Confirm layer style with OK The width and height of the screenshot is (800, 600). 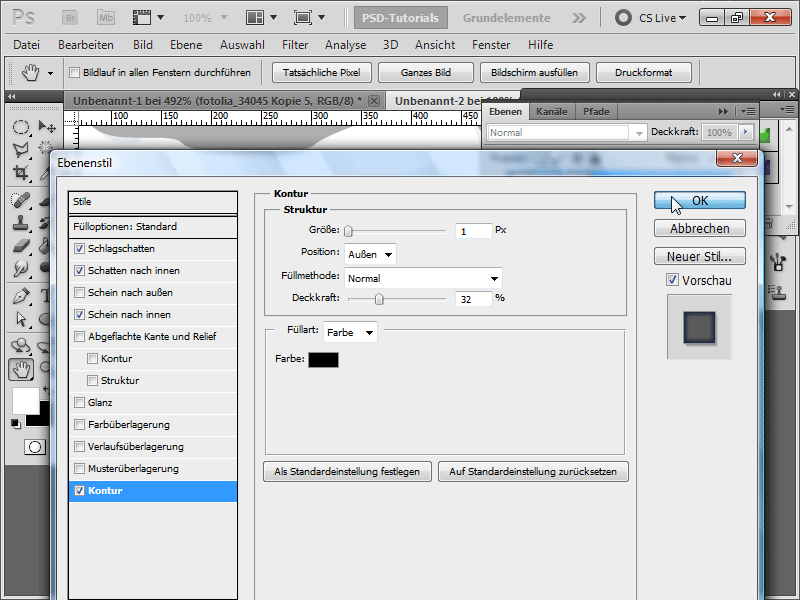coord(699,201)
